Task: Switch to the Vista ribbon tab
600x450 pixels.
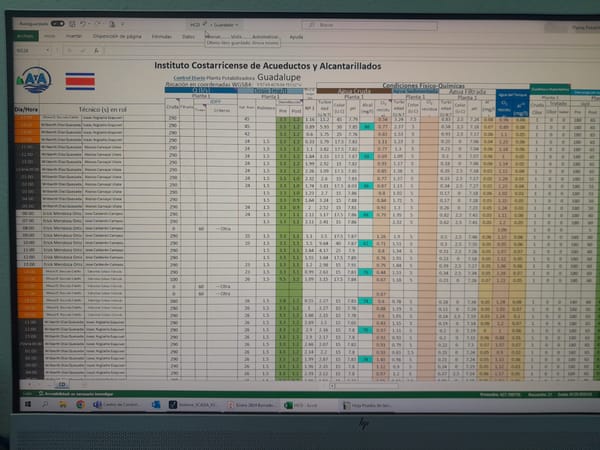Action: pos(236,37)
